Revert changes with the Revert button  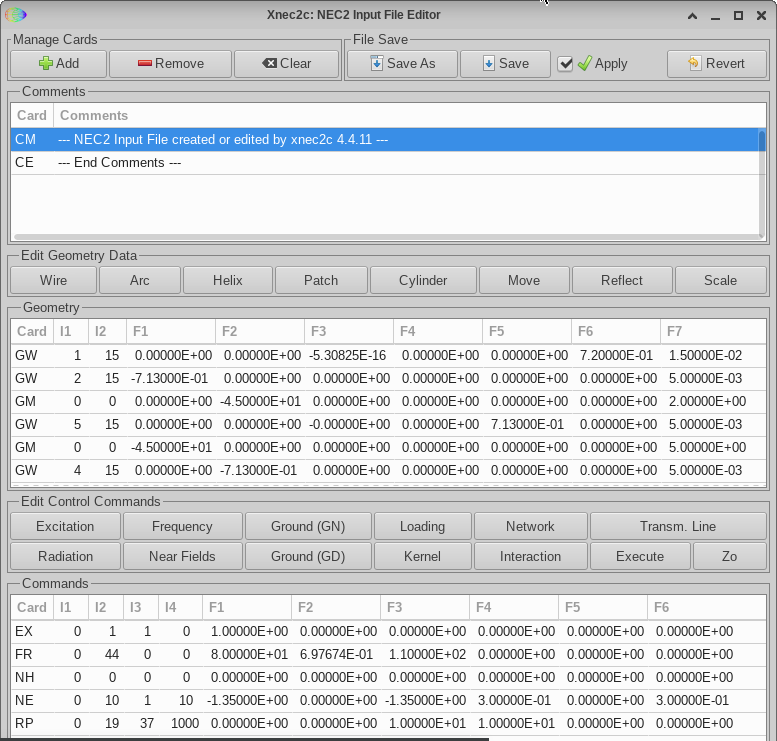point(716,63)
